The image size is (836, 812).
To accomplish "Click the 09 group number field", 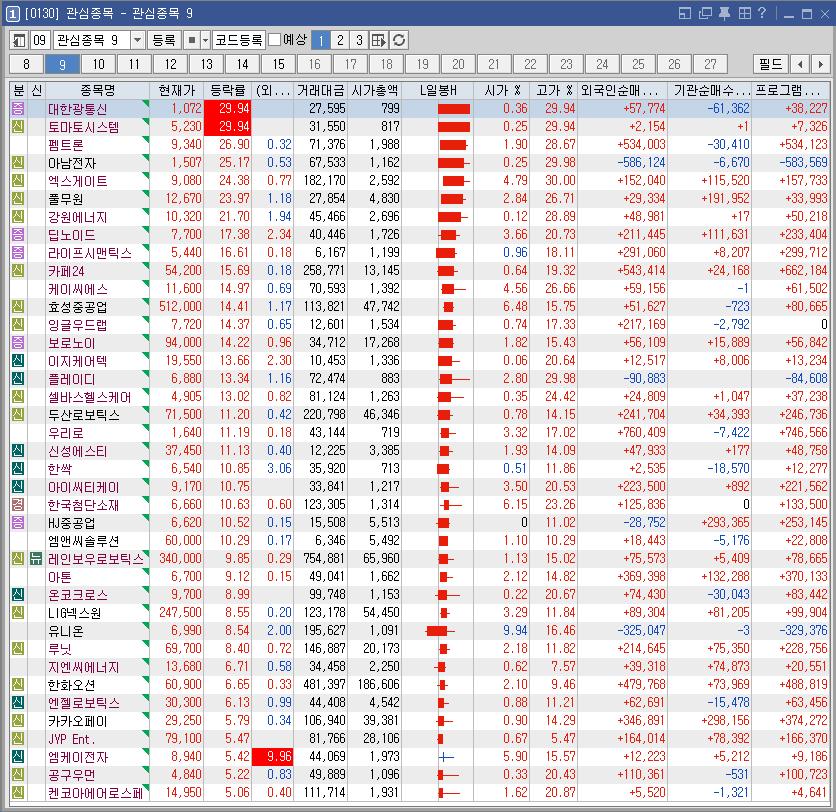I will click(40, 40).
